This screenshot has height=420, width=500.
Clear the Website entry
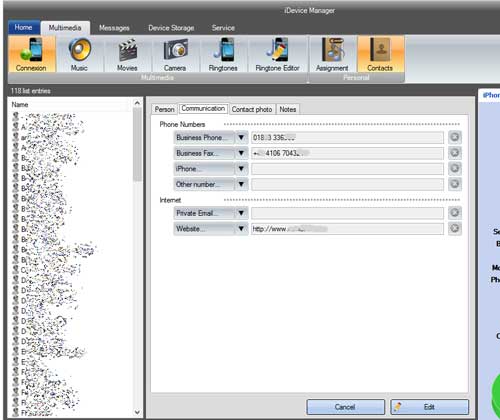[455, 228]
